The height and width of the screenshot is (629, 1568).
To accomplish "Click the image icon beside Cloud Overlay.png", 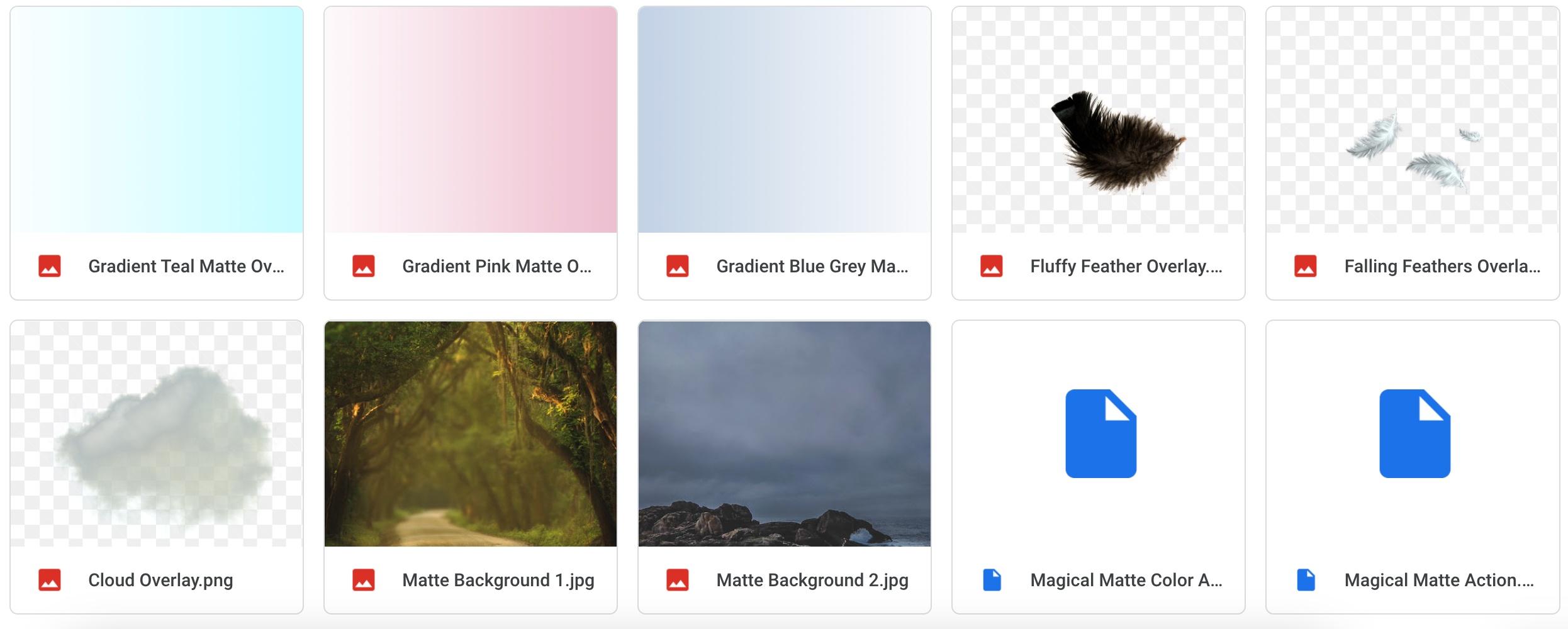I will pos(50,580).
